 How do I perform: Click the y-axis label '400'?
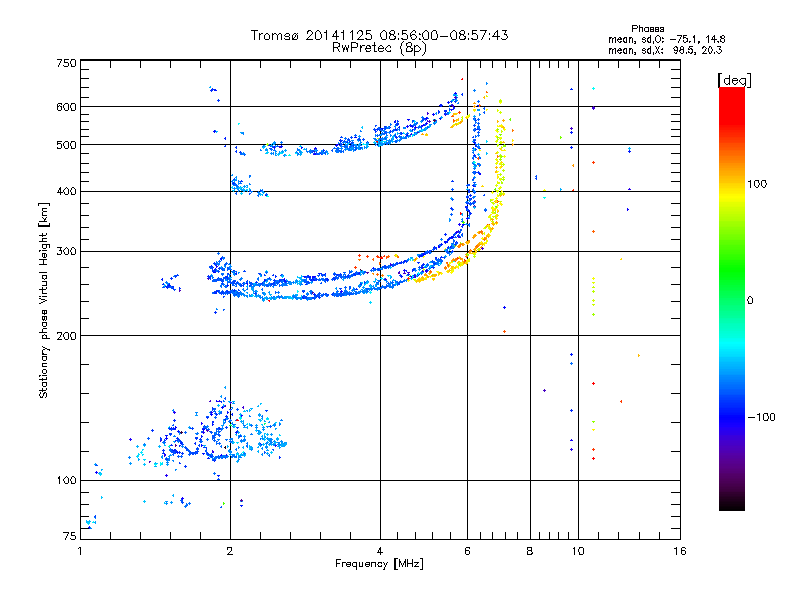66,191
